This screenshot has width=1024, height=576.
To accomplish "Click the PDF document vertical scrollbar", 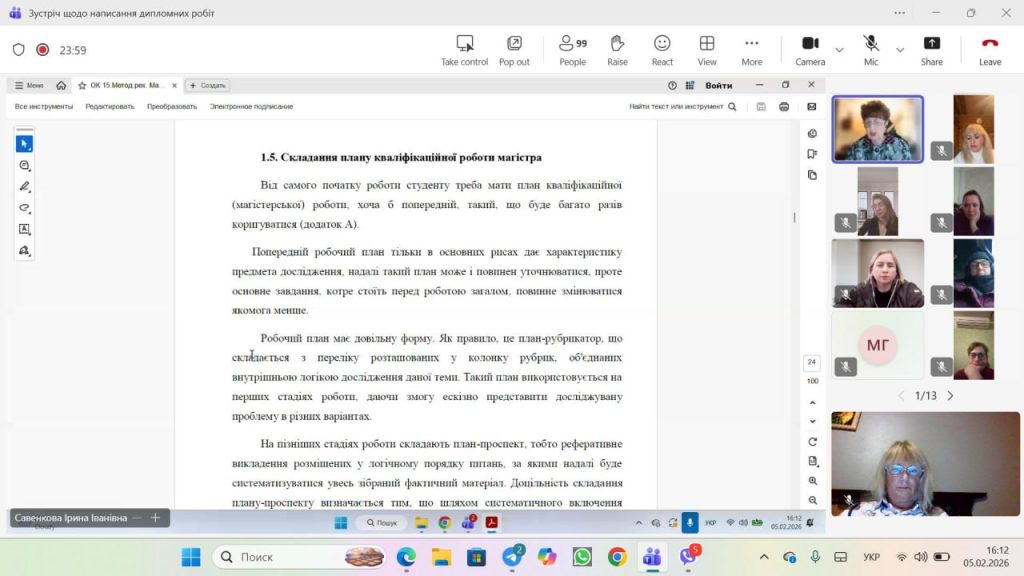I will pos(795,217).
